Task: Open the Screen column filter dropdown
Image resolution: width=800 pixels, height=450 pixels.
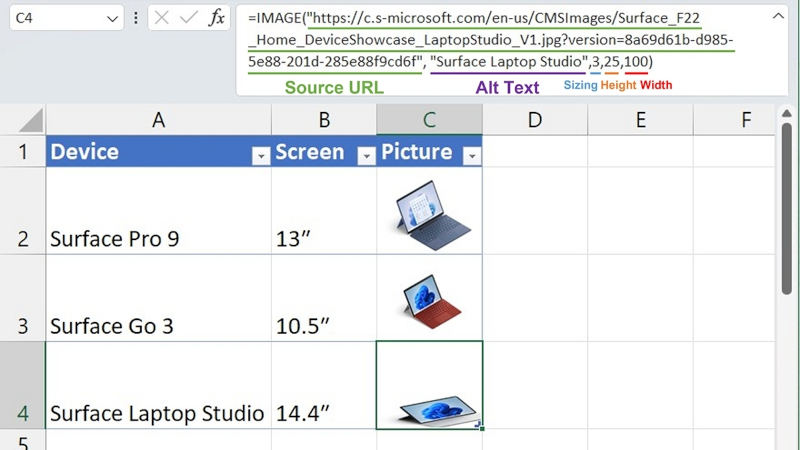Action: pos(366,156)
